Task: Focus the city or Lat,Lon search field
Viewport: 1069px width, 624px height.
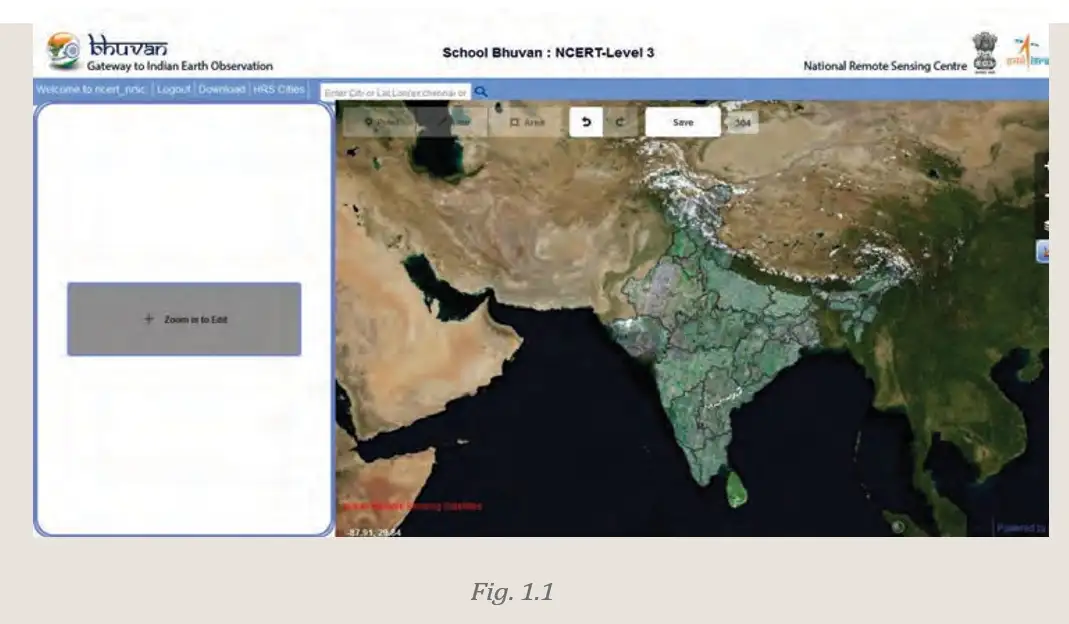Action: pyautogui.click(x=395, y=92)
